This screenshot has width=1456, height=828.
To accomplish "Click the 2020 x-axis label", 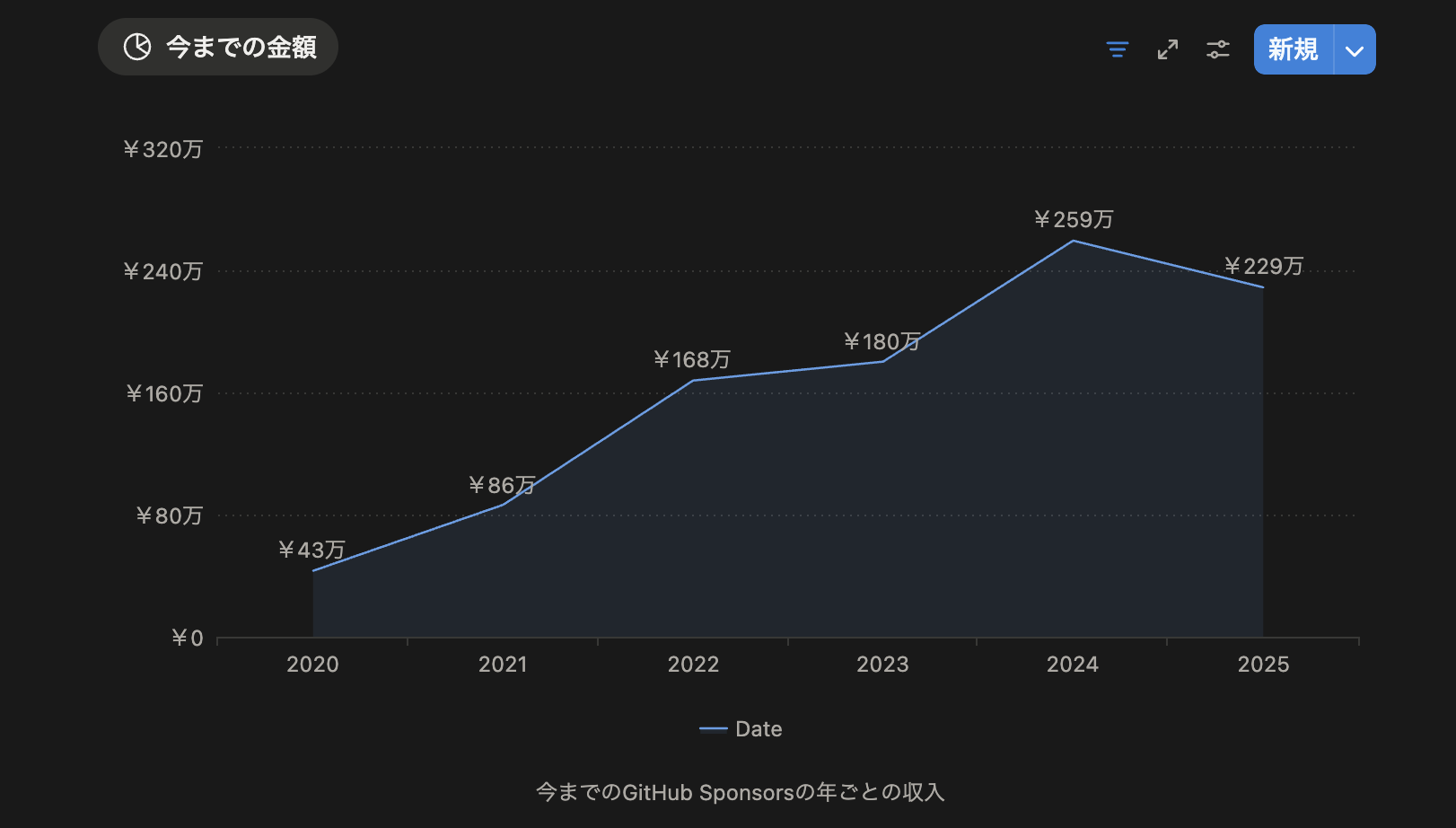I will click(312, 665).
